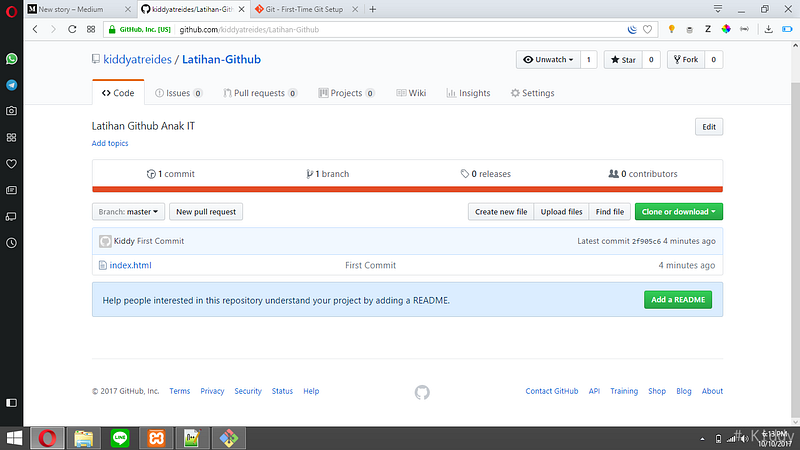This screenshot has height=450, width=800.
Task: View 1 branch list
Action: 328,174
